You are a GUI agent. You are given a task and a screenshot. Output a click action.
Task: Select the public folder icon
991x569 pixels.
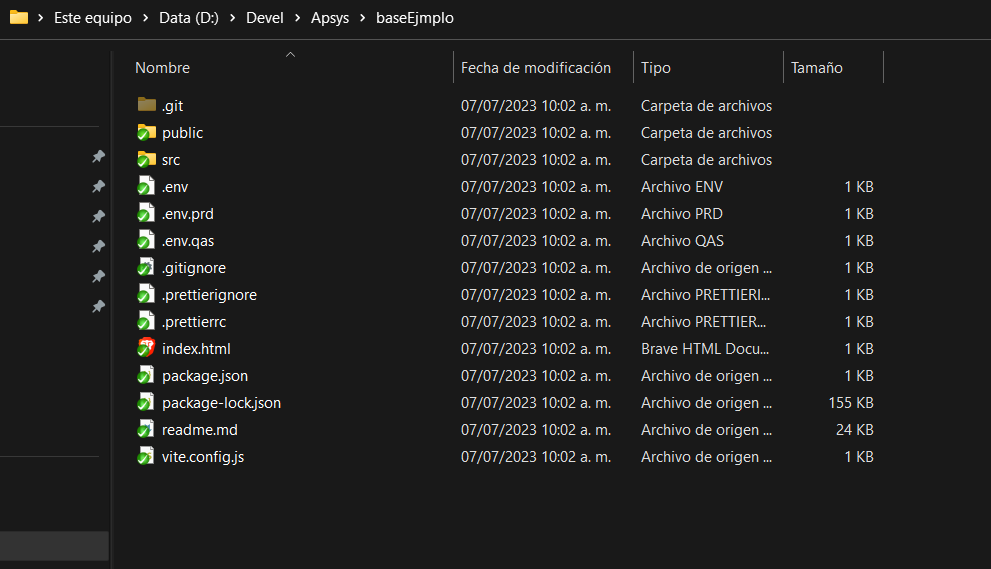[147, 132]
